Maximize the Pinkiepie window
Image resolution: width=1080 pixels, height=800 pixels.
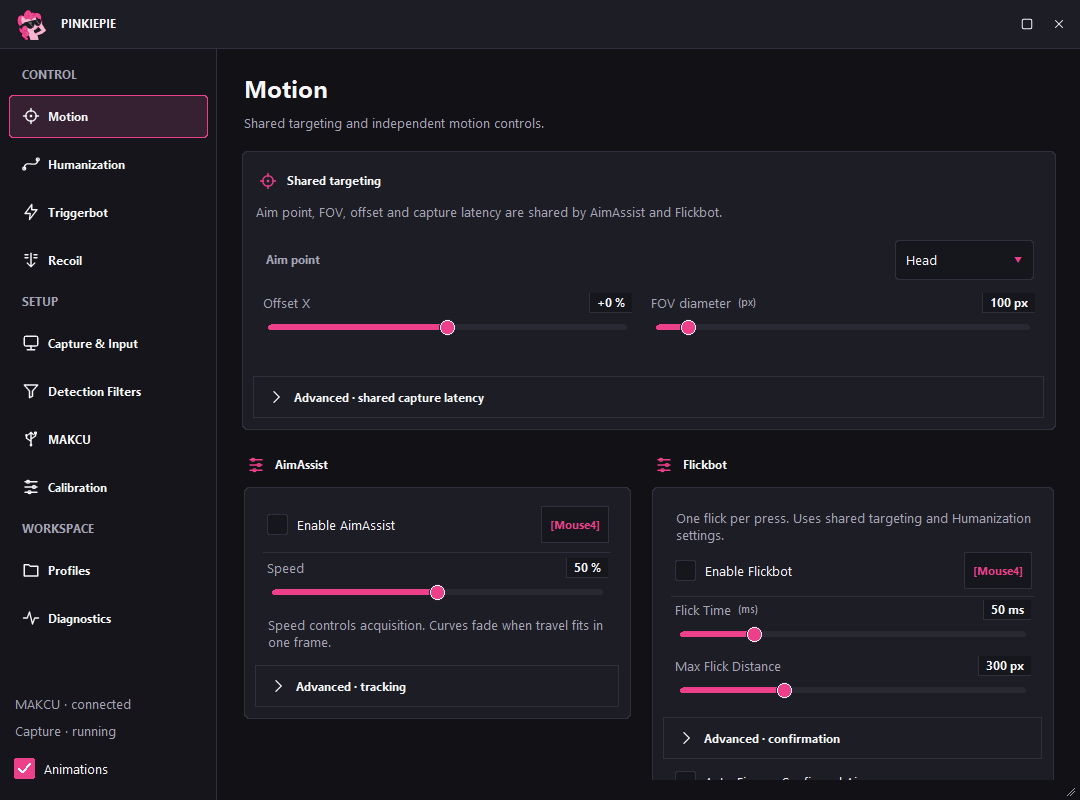(1027, 24)
